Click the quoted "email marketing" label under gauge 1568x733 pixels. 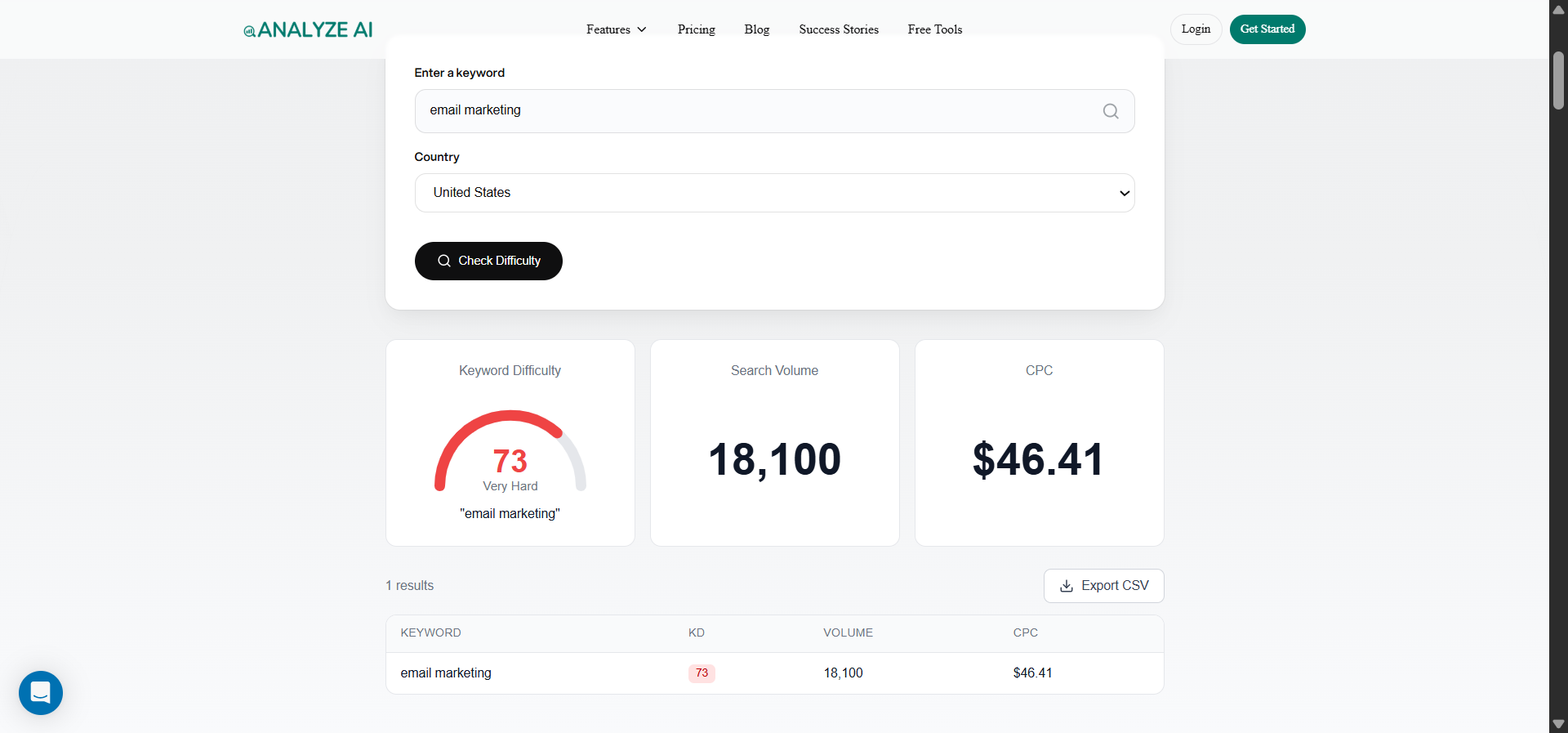510,514
